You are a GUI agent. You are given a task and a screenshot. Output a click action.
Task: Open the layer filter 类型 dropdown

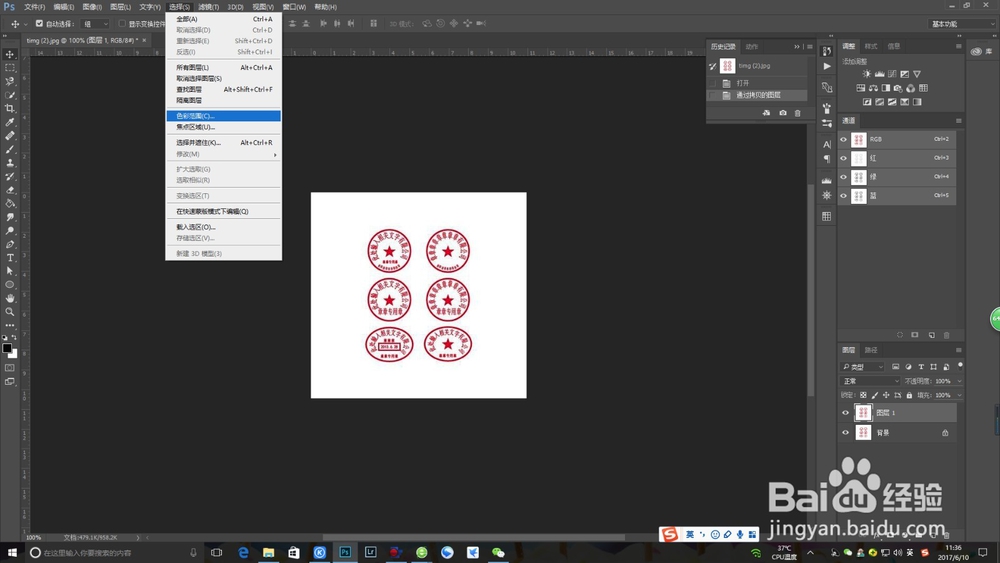863,367
